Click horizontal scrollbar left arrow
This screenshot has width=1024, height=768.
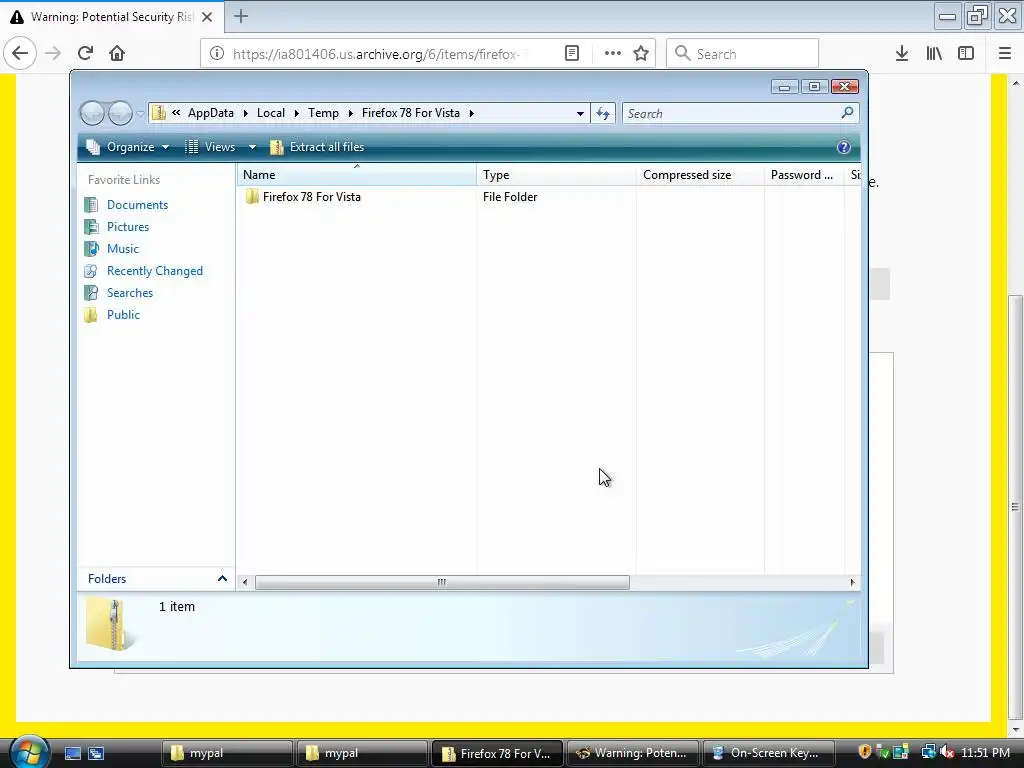[x=245, y=583]
